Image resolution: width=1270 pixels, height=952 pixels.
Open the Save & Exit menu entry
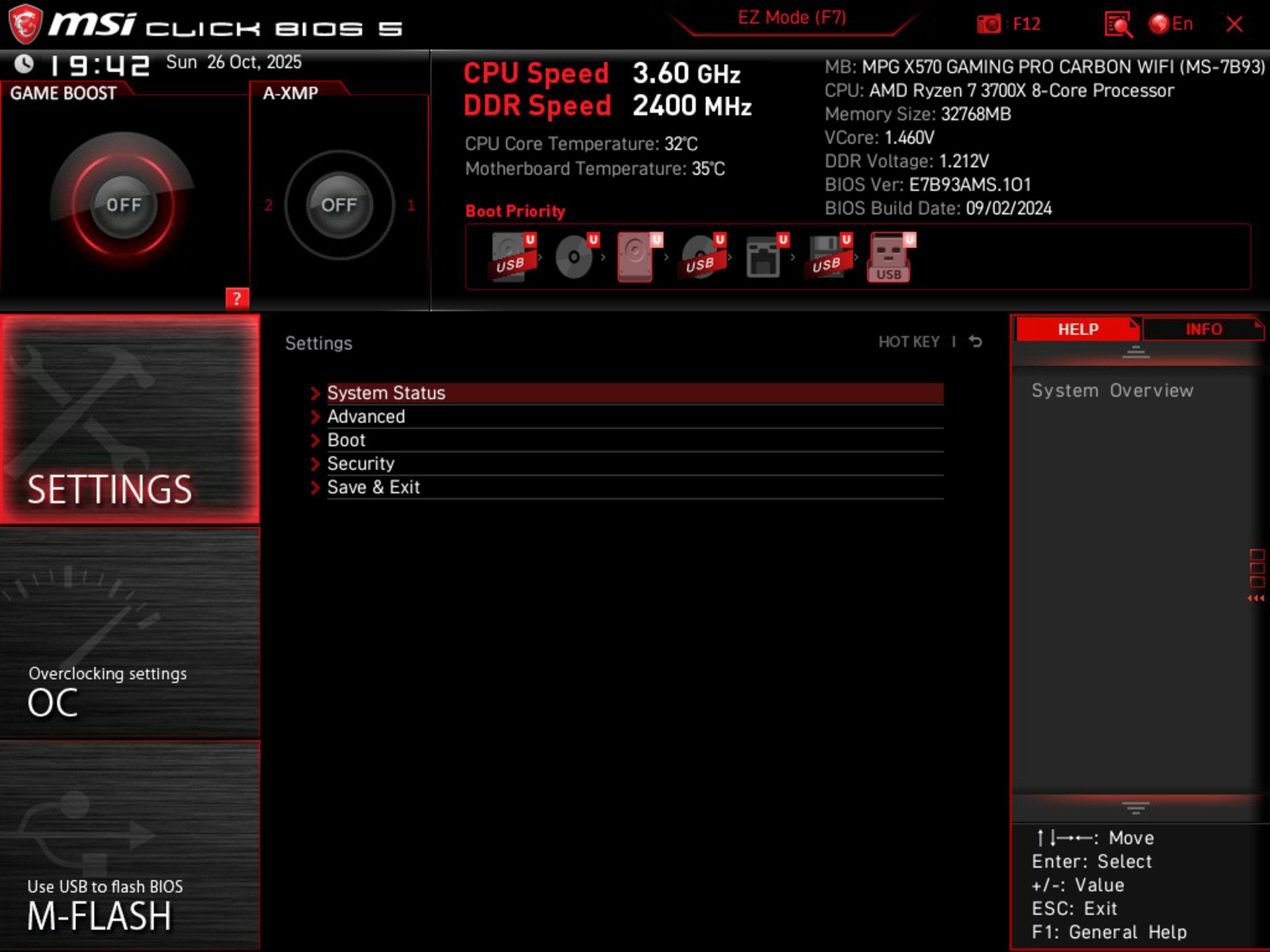pyautogui.click(x=374, y=487)
